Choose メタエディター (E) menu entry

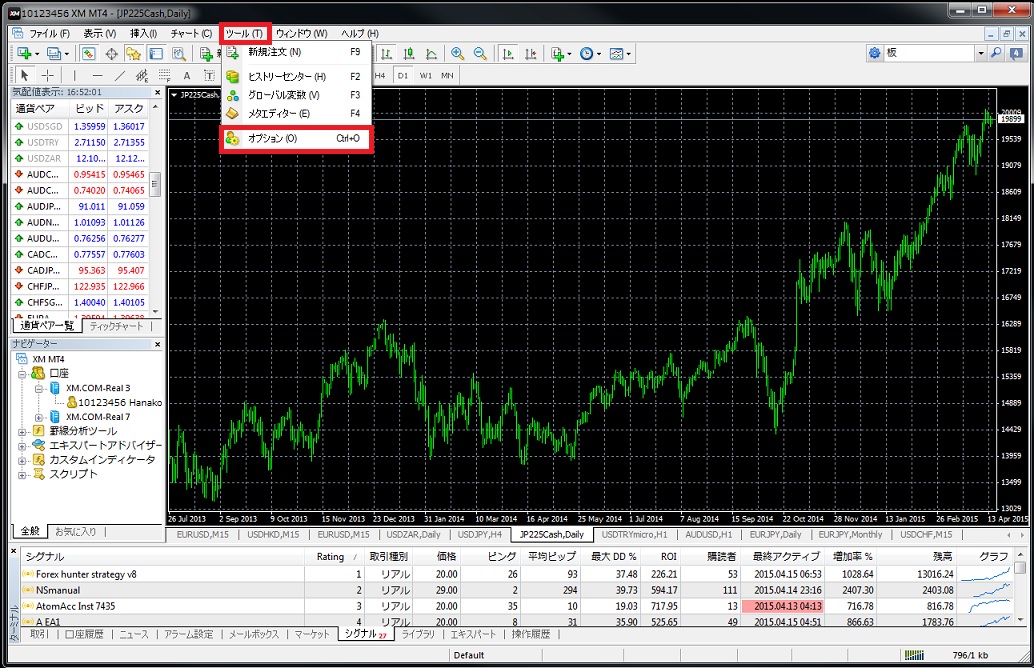click(x=297, y=113)
